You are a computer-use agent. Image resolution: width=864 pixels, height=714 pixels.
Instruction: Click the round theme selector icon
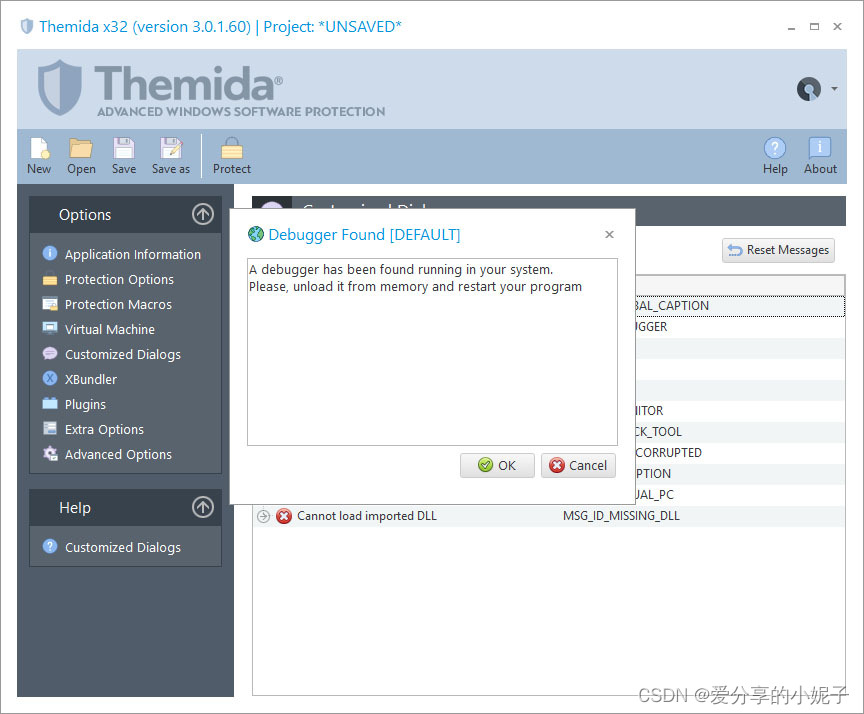click(808, 89)
